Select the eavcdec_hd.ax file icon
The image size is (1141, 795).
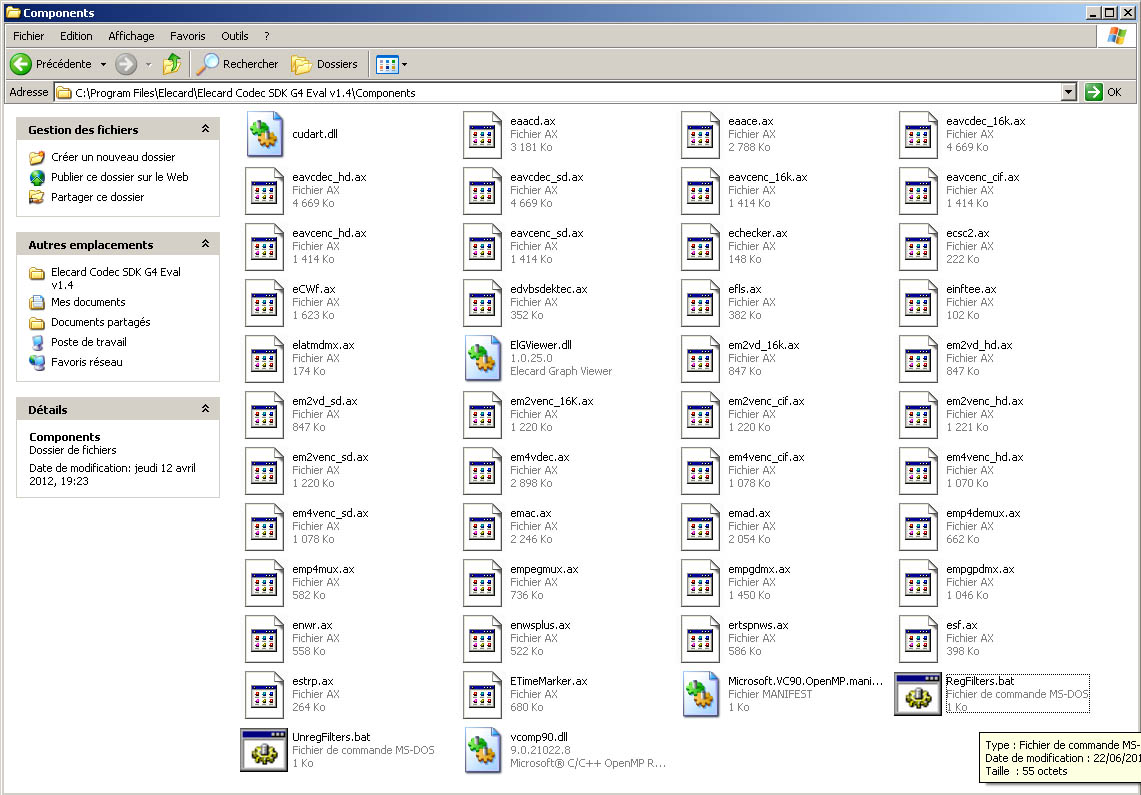264,190
